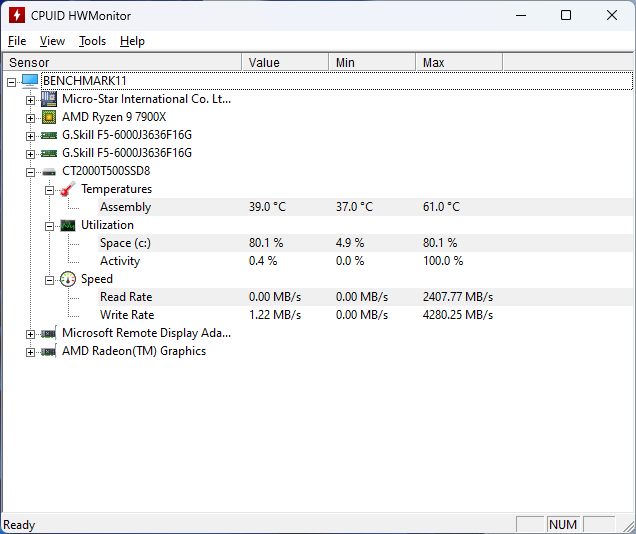The image size is (636, 534).
Task: Click the Activity value 0.4 %
Action: 263,261
